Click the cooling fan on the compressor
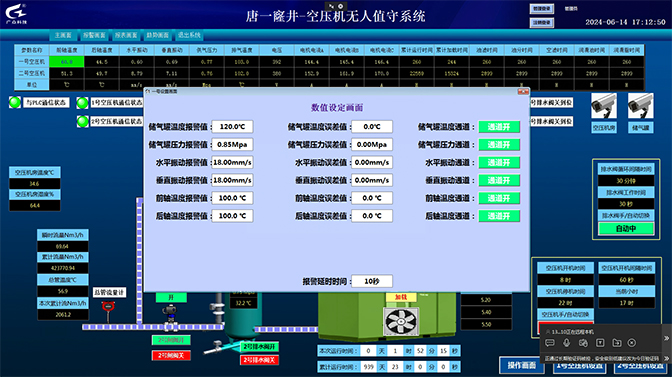The width and height of the screenshot is (672, 377). (x=401, y=321)
